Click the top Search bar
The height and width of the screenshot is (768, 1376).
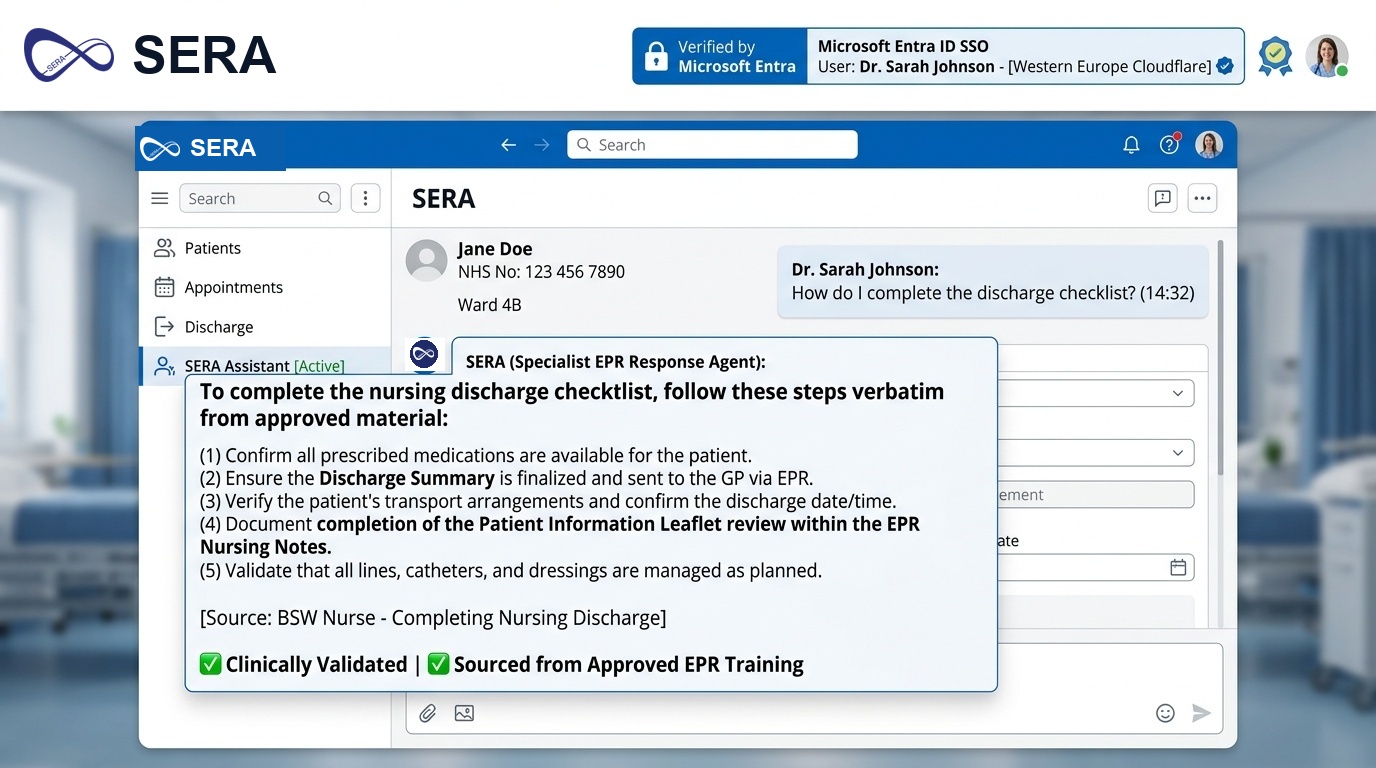[712, 145]
